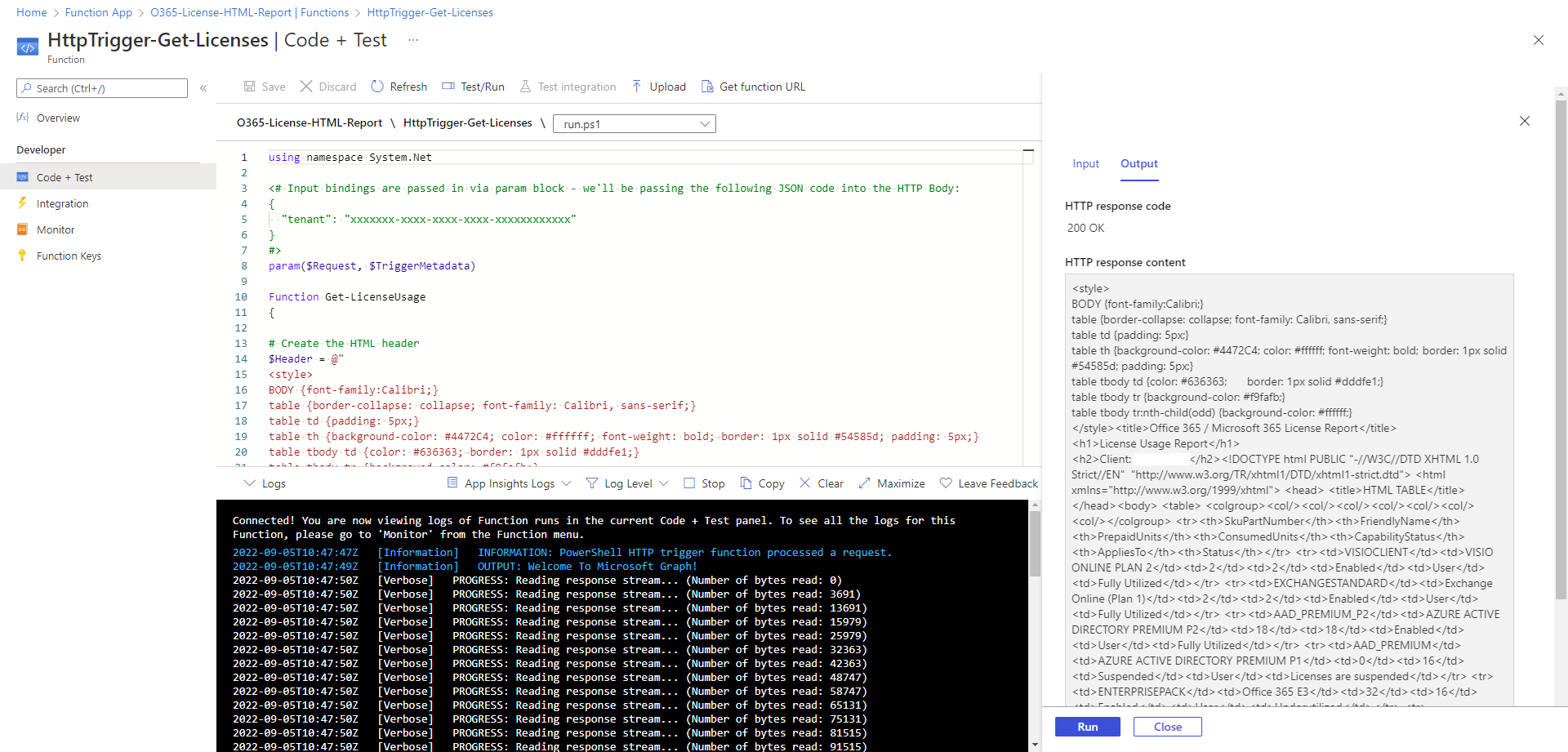Click the '# Create the HTML header' comment
1568x752 pixels.
(x=344, y=343)
